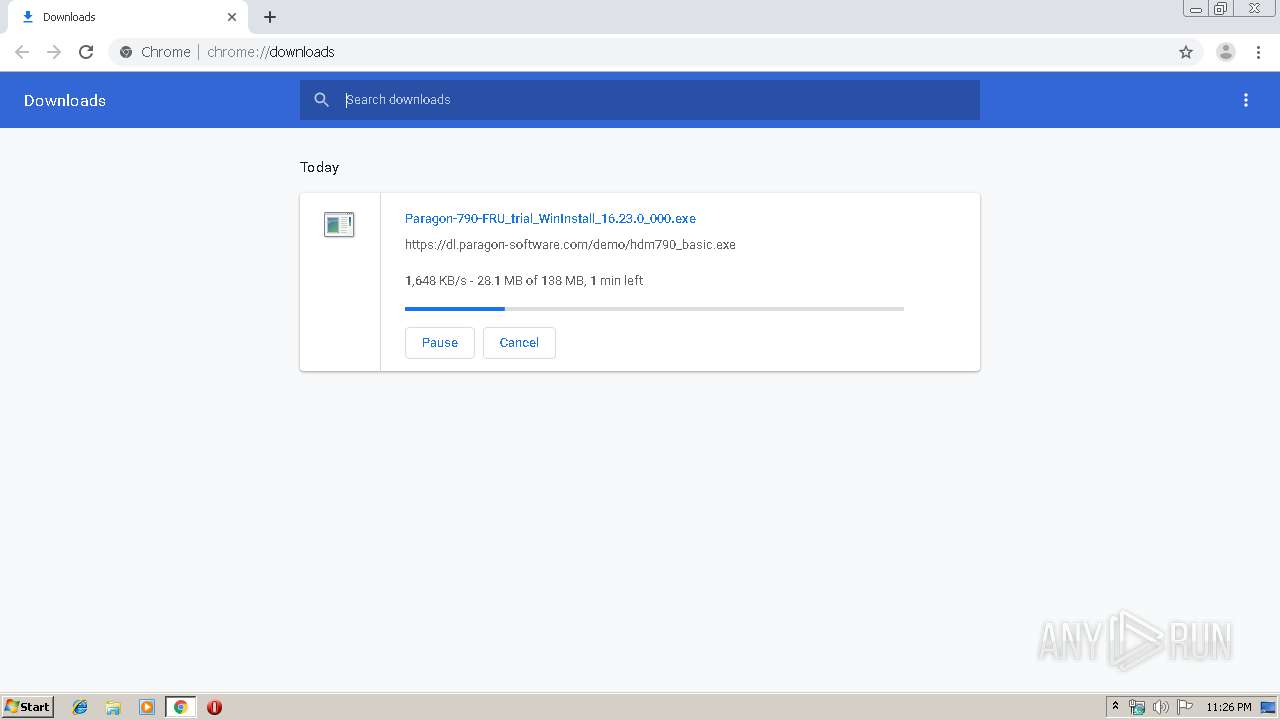This screenshot has width=1280, height=720.
Task: Select the Downloads browser tab
Action: click(x=130, y=17)
